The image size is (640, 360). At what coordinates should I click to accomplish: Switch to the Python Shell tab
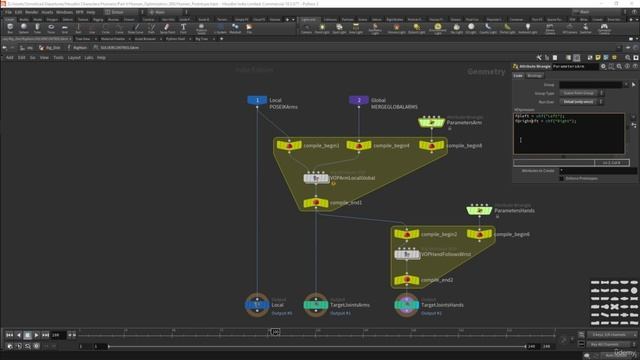pyautogui.click(x=176, y=39)
